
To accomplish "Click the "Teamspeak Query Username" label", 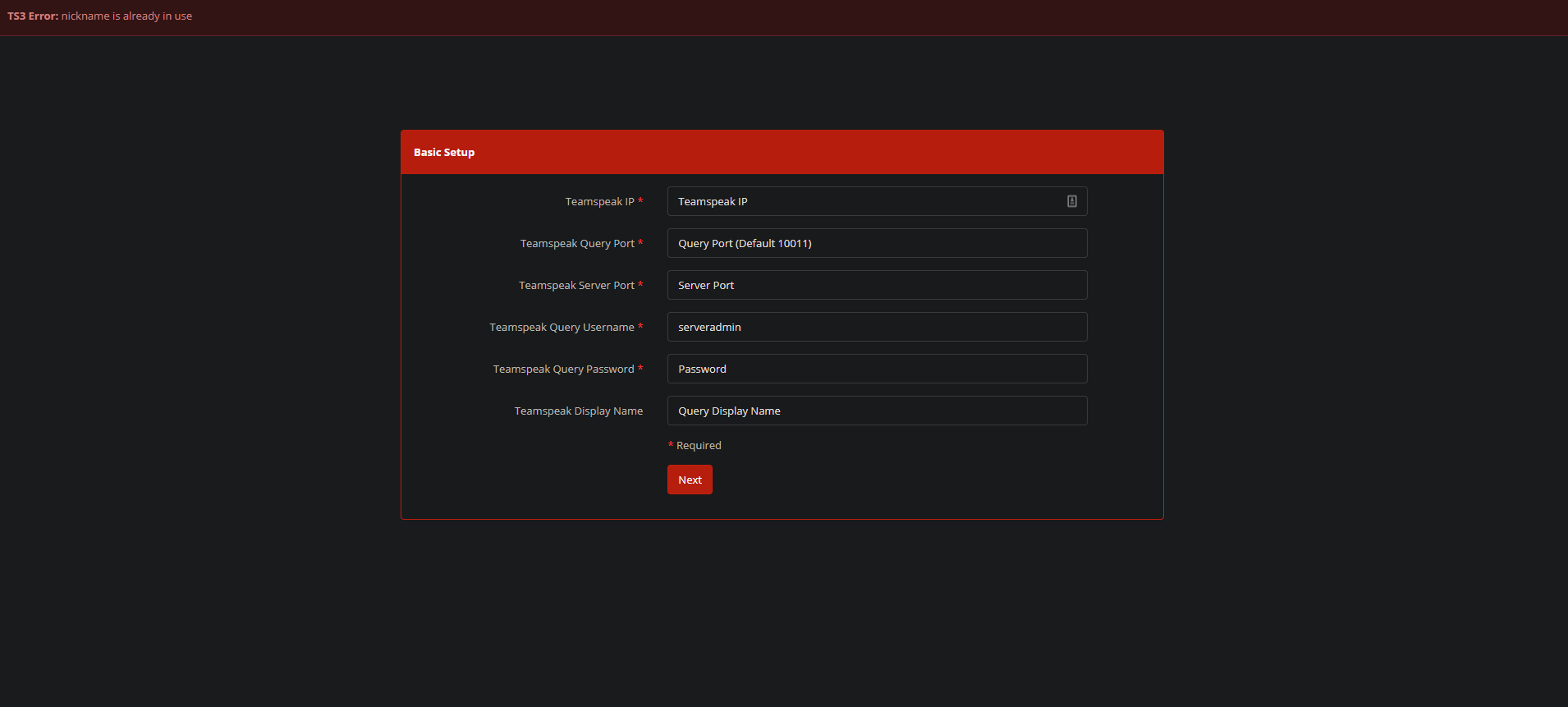I will coord(562,328).
